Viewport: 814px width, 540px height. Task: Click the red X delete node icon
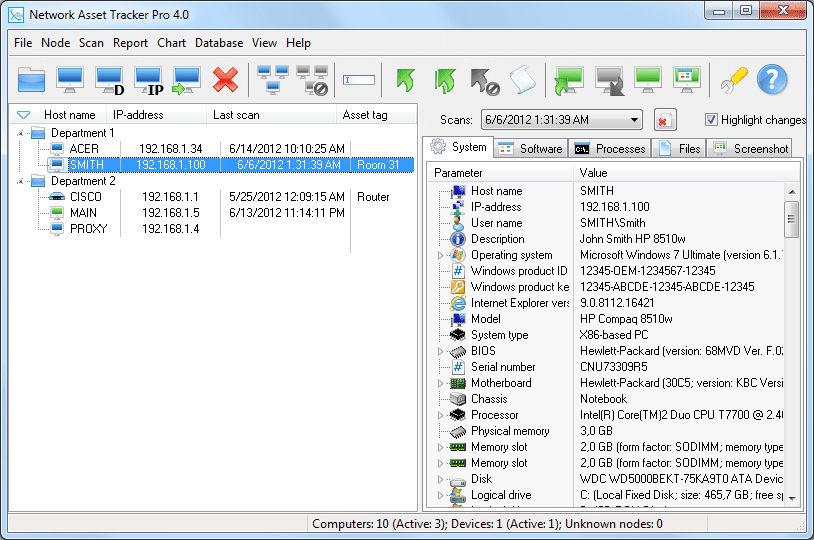pyautogui.click(x=226, y=79)
